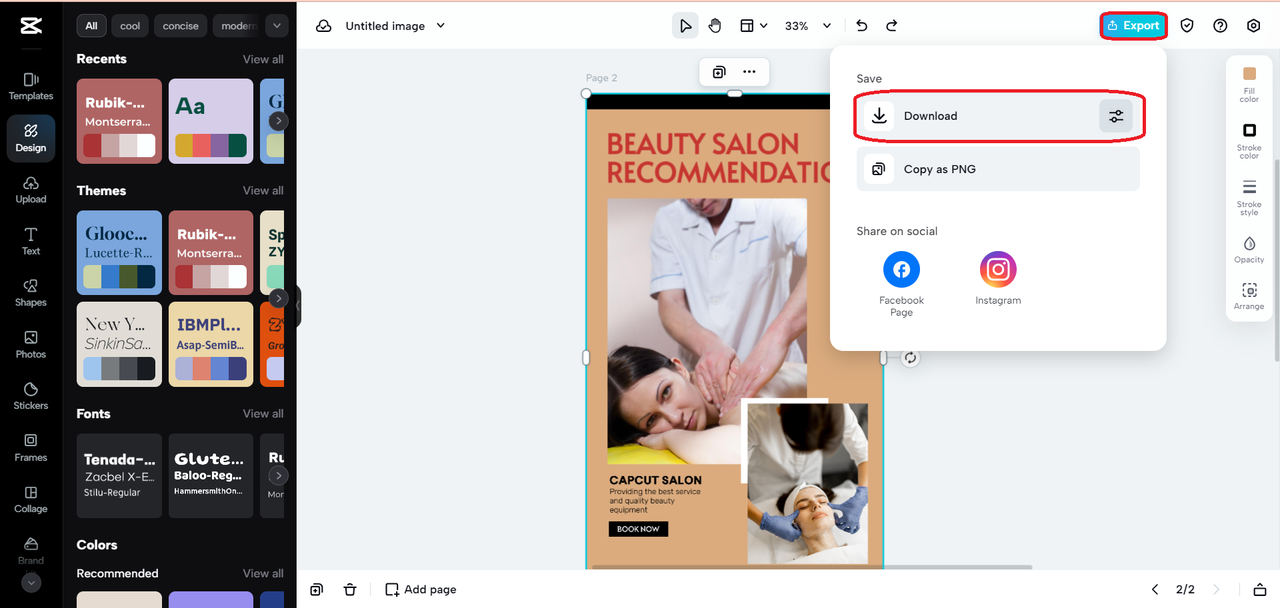Open the Frames panel
1280x608 pixels.
31,448
